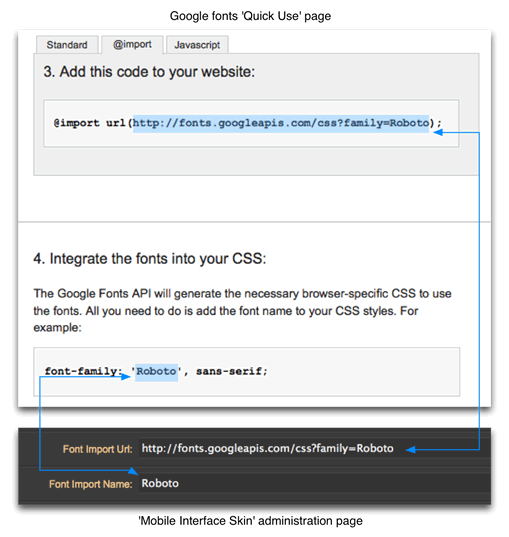Click the blue arrowhead pointing at Font Import Url
The height and width of the screenshot is (537, 509).
pyautogui.click(x=411, y=449)
